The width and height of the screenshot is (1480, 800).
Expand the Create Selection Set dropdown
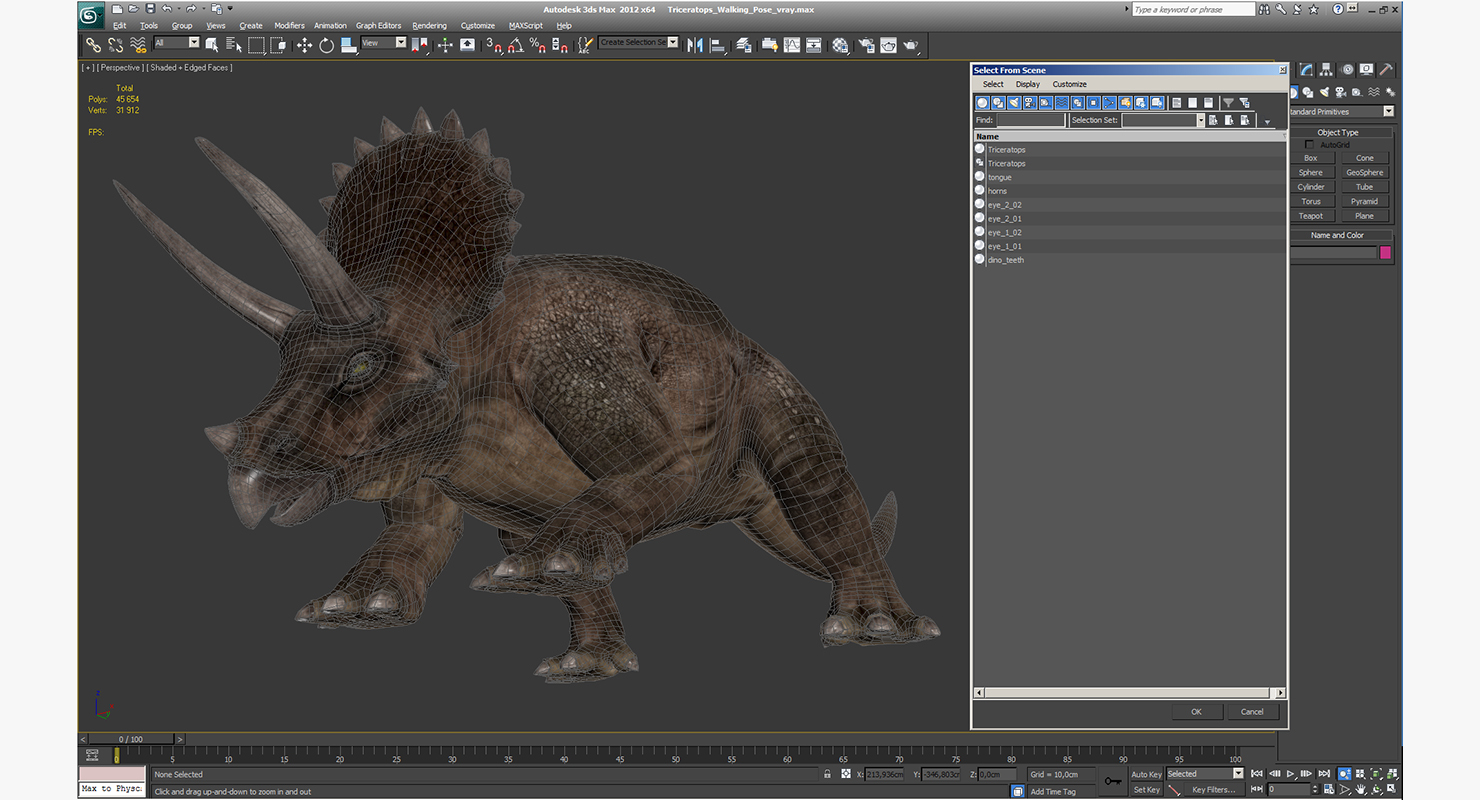(672, 42)
